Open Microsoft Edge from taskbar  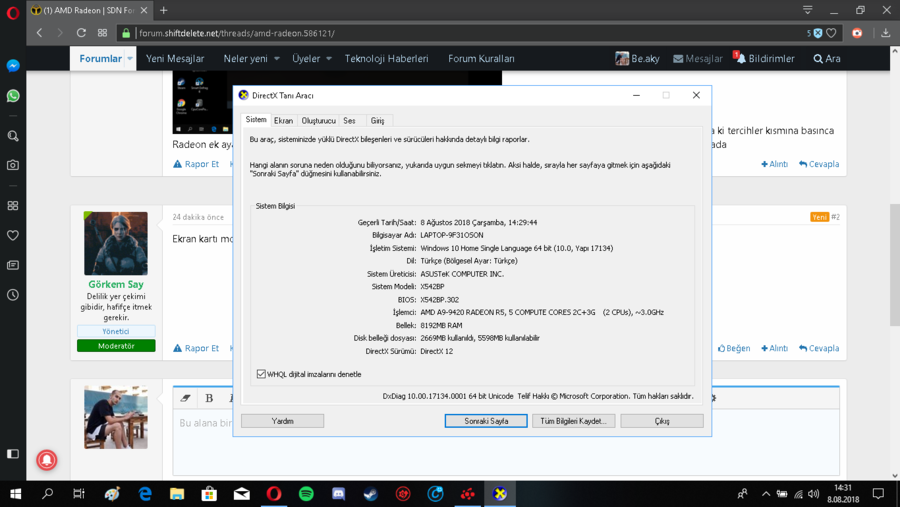point(145,493)
